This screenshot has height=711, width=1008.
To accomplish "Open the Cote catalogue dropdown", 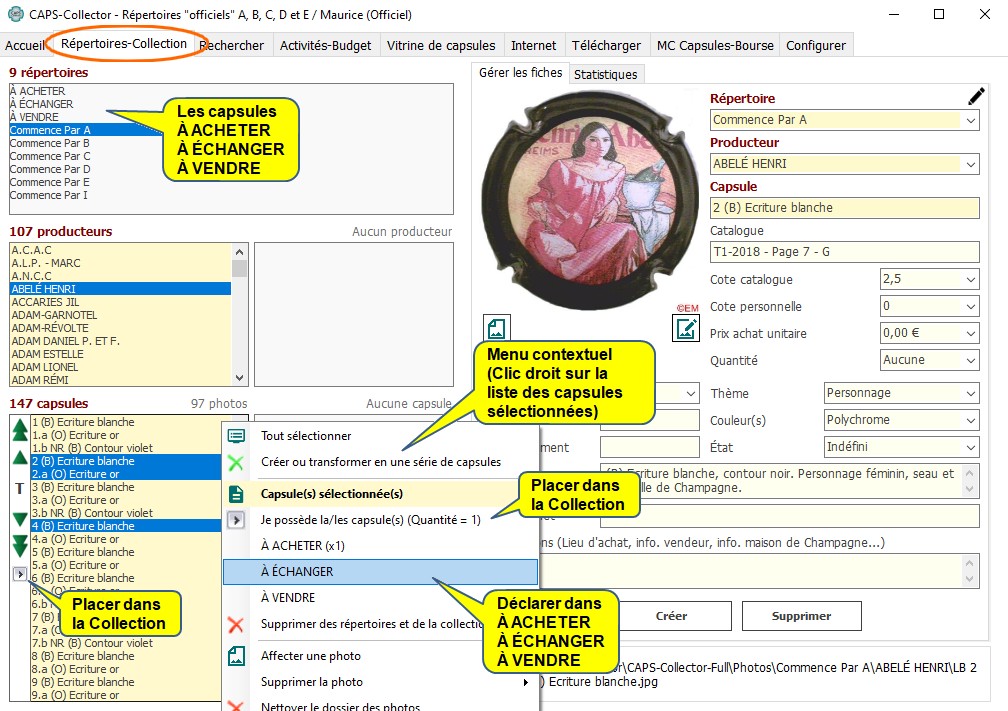I will pyautogui.click(x=971, y=279).
